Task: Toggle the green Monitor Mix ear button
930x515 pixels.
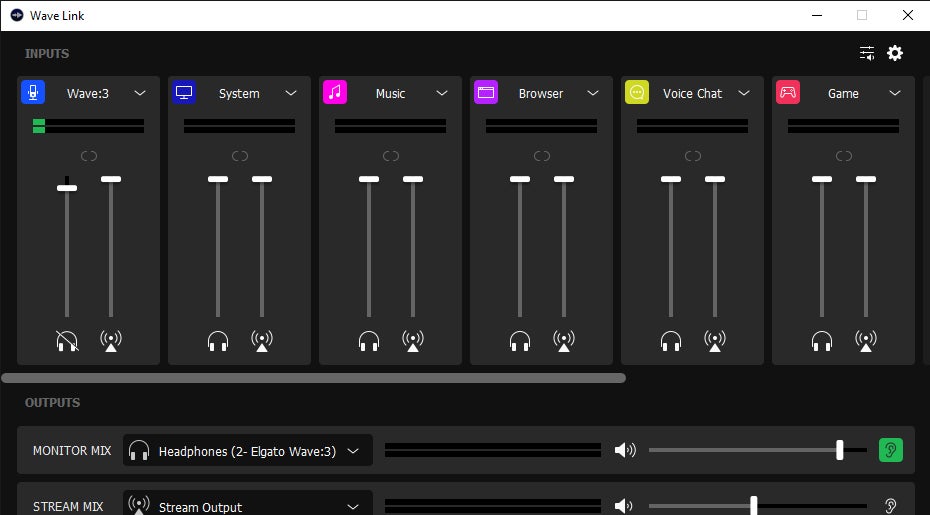Action: [890, 450]
